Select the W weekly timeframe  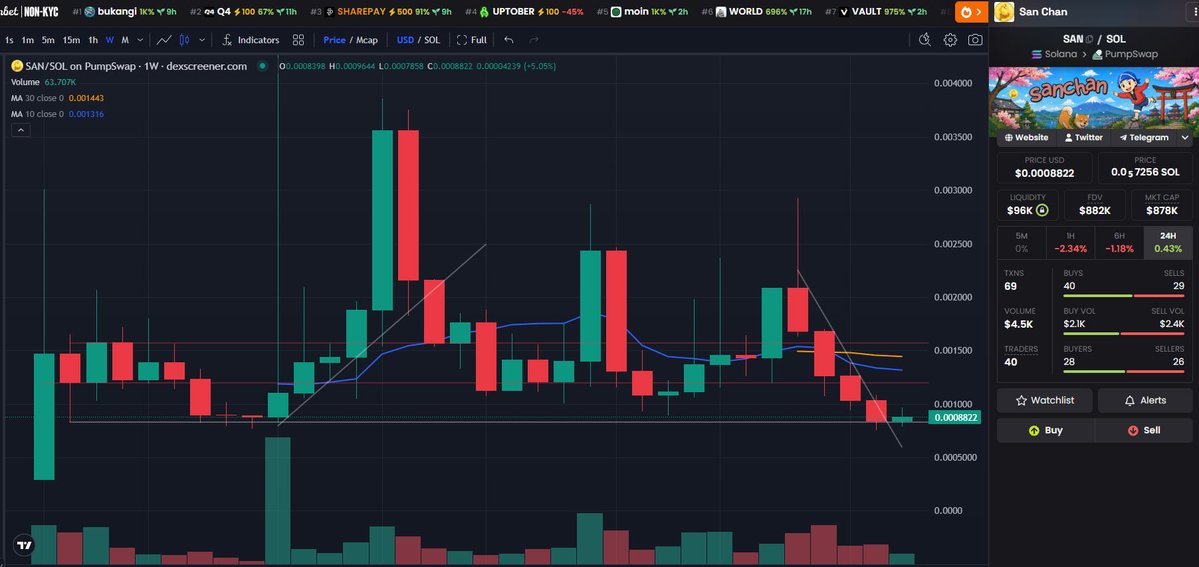tap(110, 40)
